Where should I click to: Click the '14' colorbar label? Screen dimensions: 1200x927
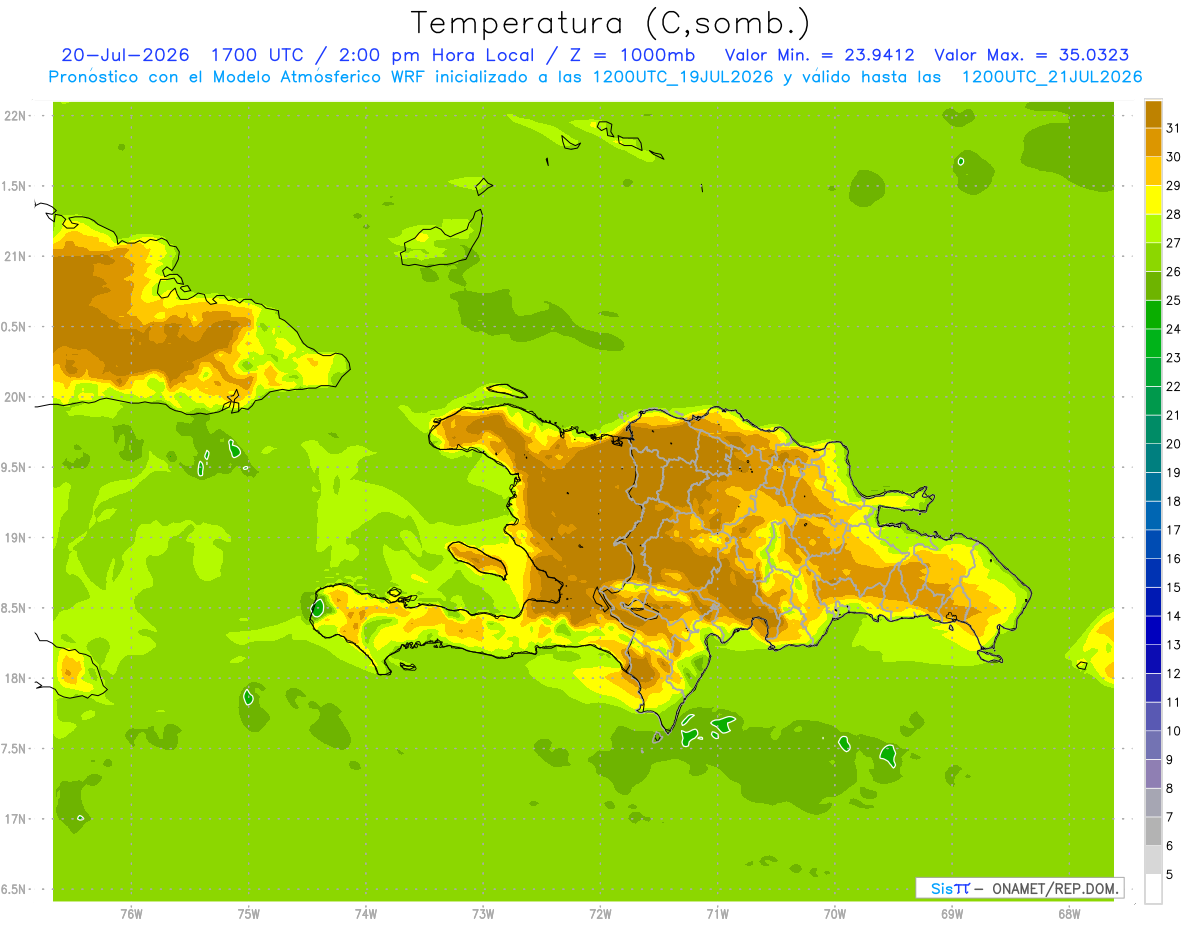click(1173, 616)
